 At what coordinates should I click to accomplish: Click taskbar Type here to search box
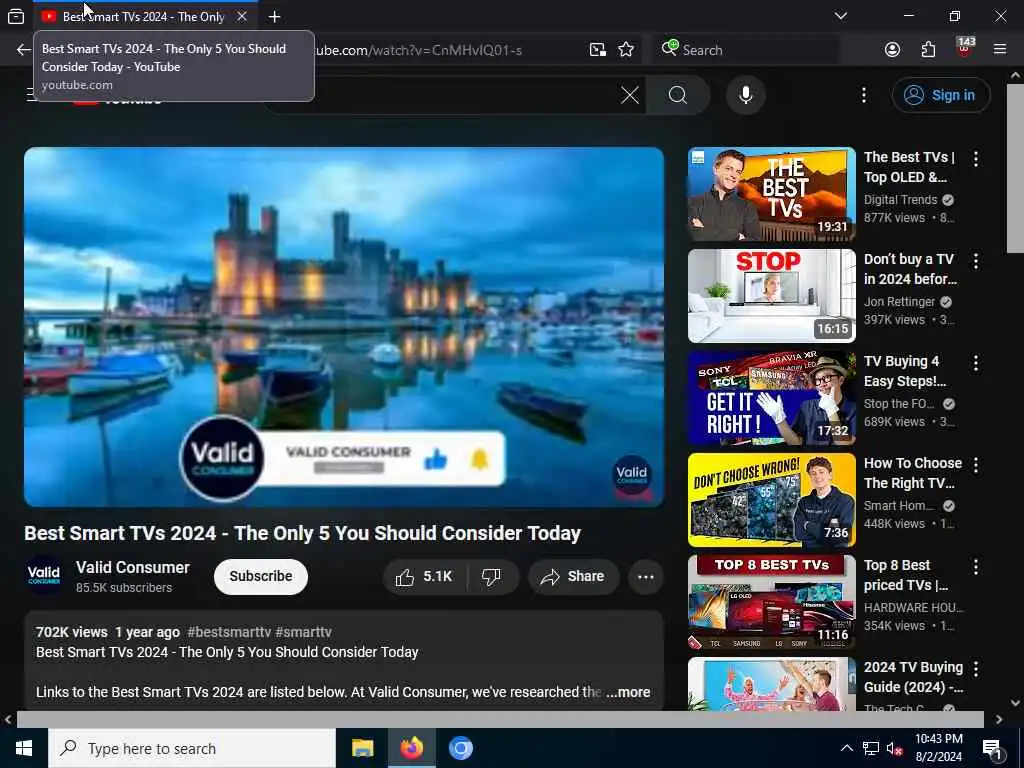[x=192, y=748]
